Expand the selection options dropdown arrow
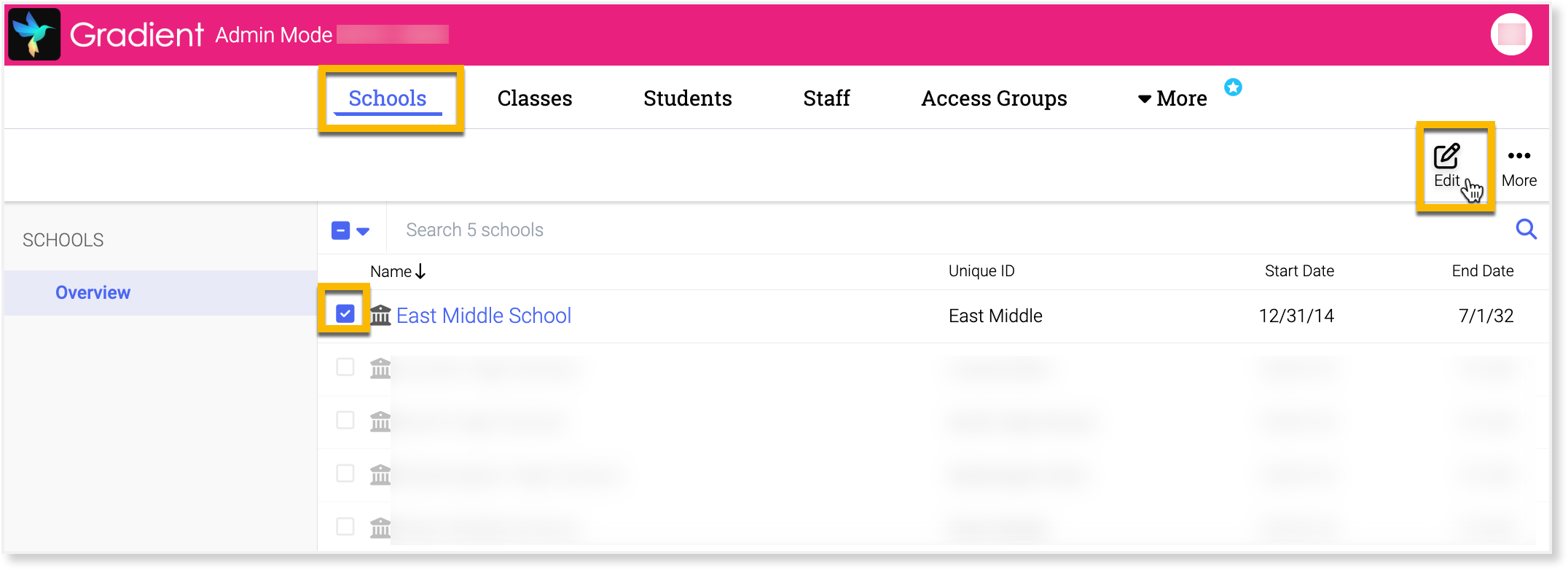Viewport: 1568px width, 570px height. [x=363, y=231]
